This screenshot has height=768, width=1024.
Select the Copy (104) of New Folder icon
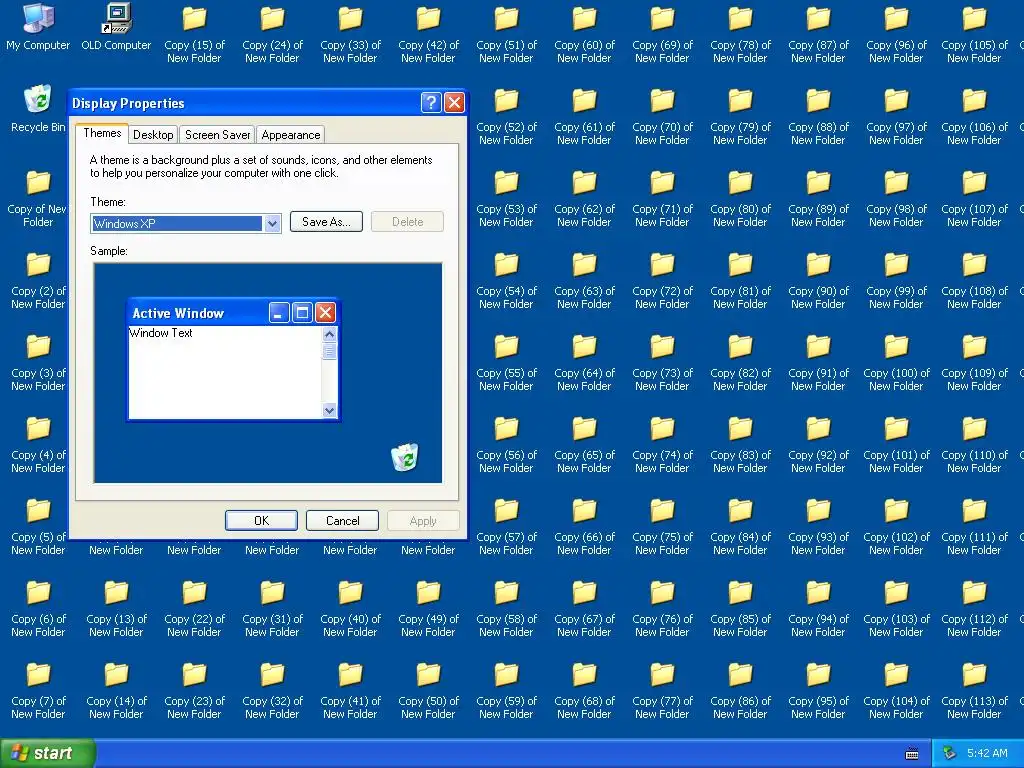tap(896, 690)
